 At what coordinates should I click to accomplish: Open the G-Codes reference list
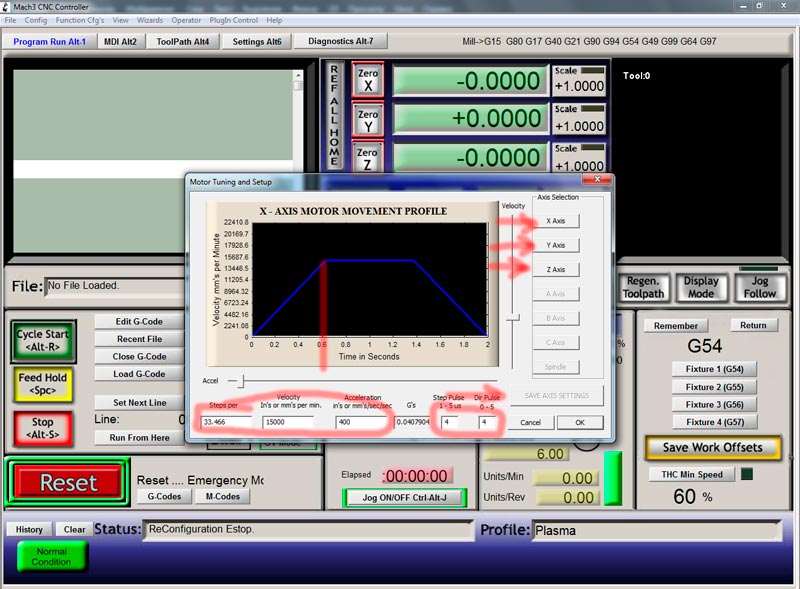164,497
